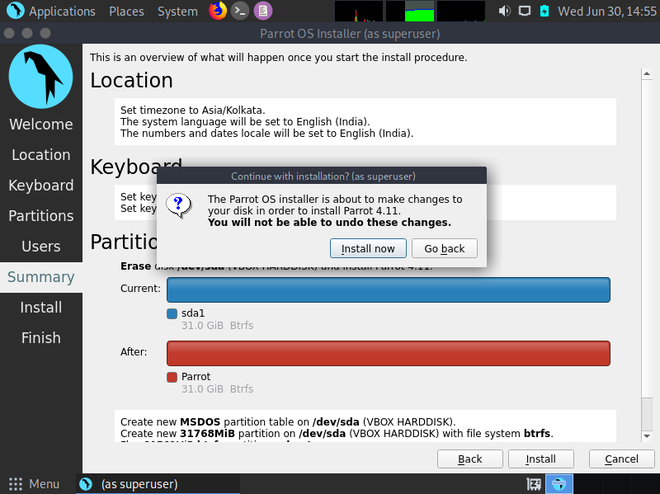This screenshot has width=660, height=494.
Task: Click the blue sda1 legend swatch
Action: [x=172, y=314]
